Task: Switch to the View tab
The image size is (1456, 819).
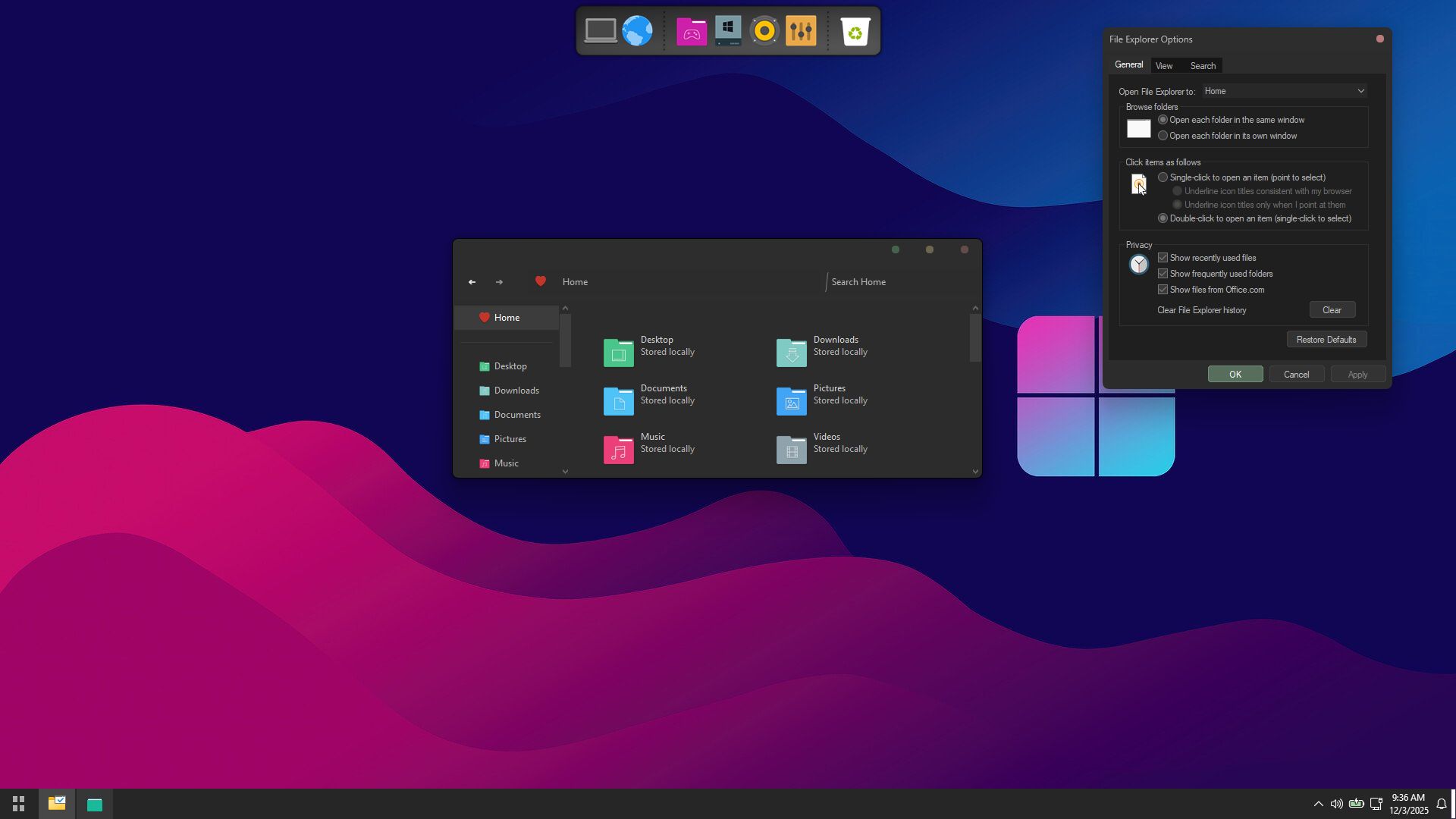Action: [1163, 66]
